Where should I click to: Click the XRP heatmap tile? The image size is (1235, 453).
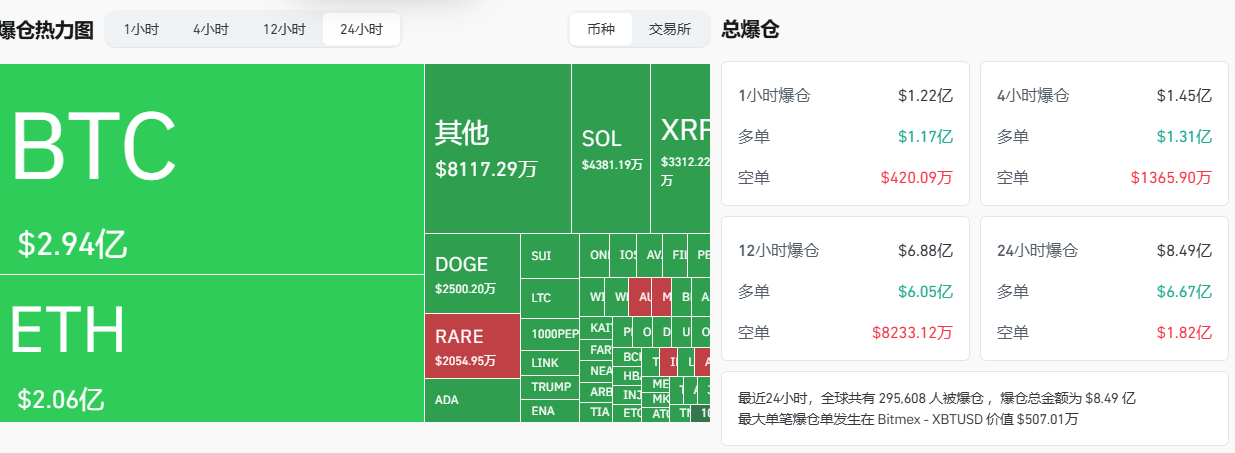click(680, 149)
